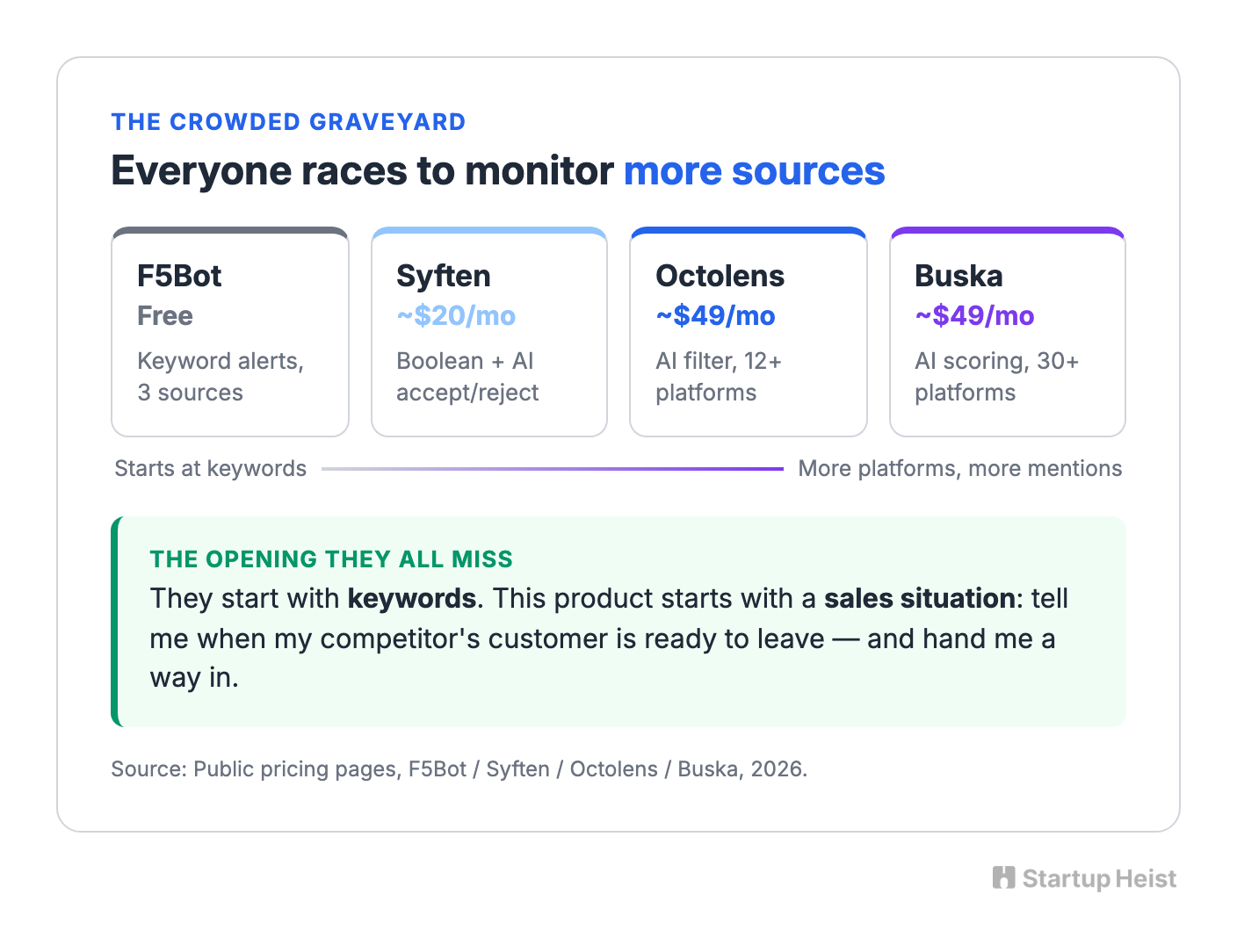Select the Syften card

point(489,332)
